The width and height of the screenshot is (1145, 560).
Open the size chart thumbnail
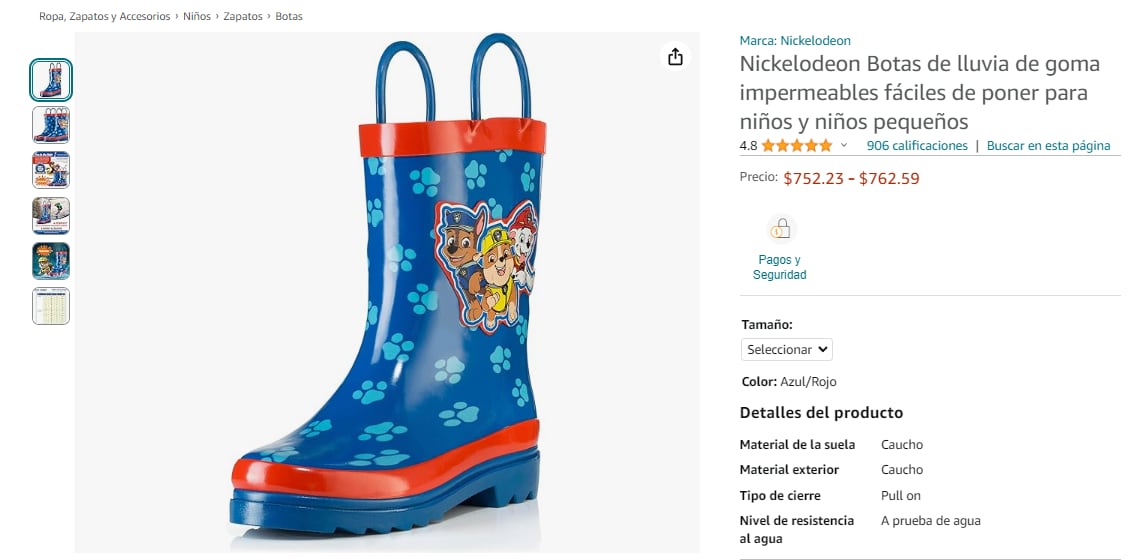[51, 306]
